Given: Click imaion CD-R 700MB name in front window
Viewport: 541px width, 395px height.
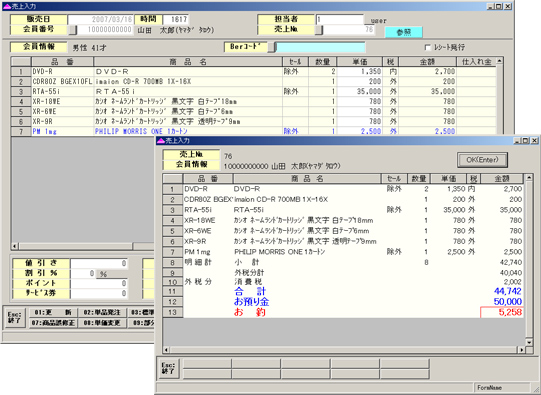Looking at the screenshot, I should pos(281,199).
